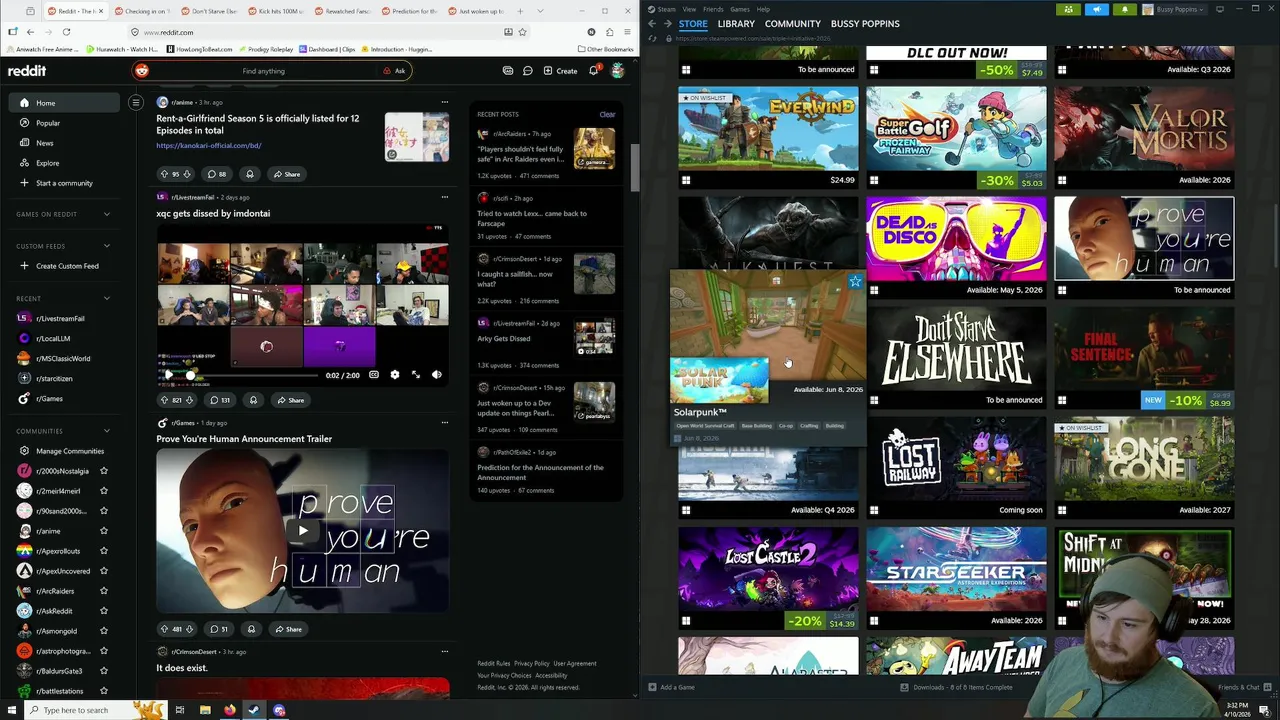Collapse the GAMES ON REDDIT section
Viewport: 1280px width, 720px height.
tap(107, 214)
